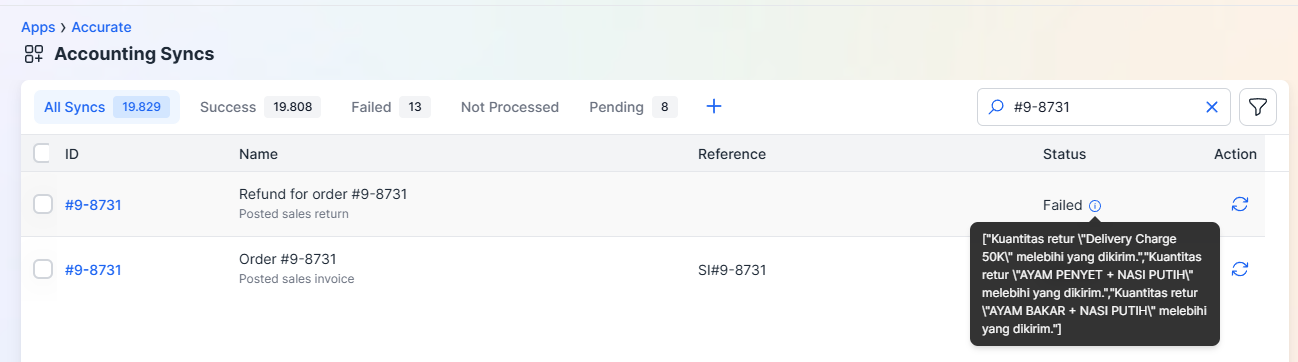1298x362 pixels.
Task: Clear the search field with X
Action: pos(1212,107)
